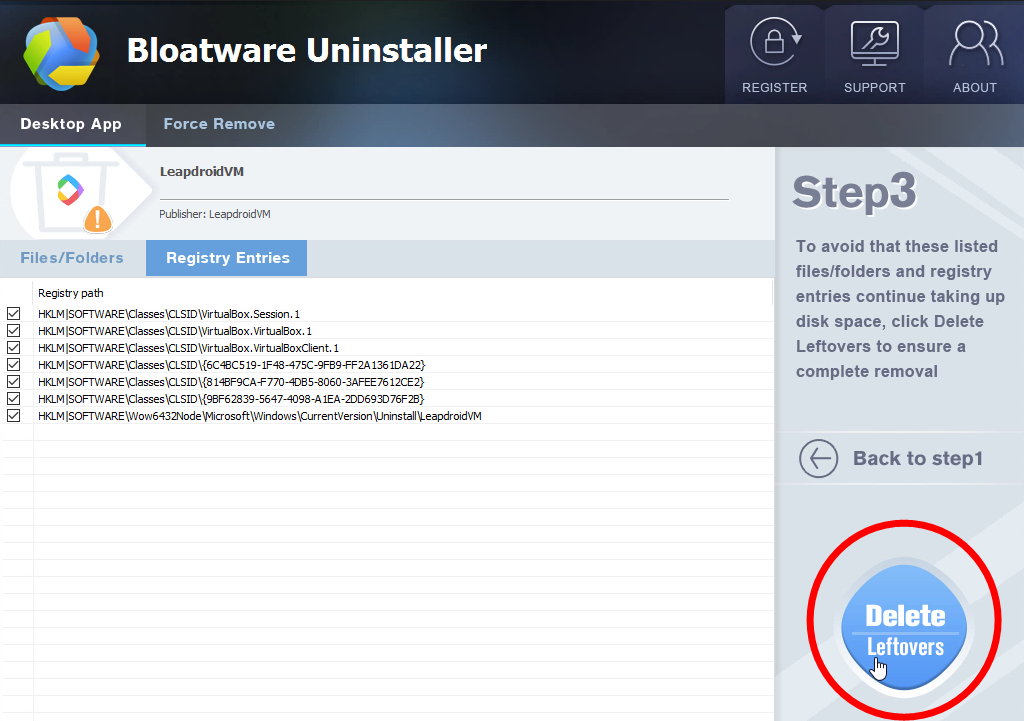The width and height of the screenshot is (1024, 721).
Task: Select the Registry Entries tab
Action: point(227,258)
